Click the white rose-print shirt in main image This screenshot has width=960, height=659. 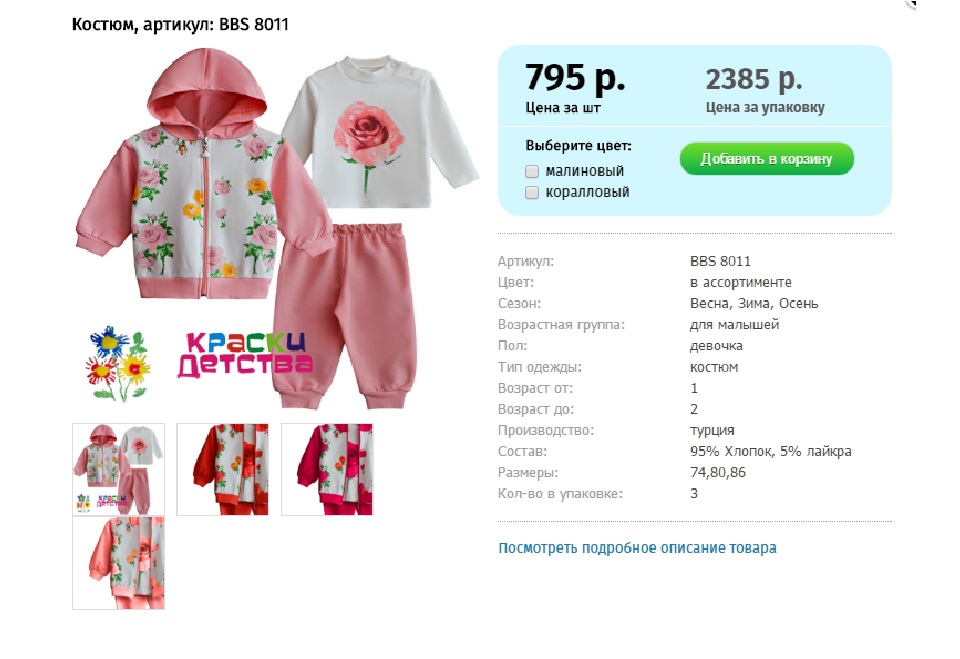380,132
